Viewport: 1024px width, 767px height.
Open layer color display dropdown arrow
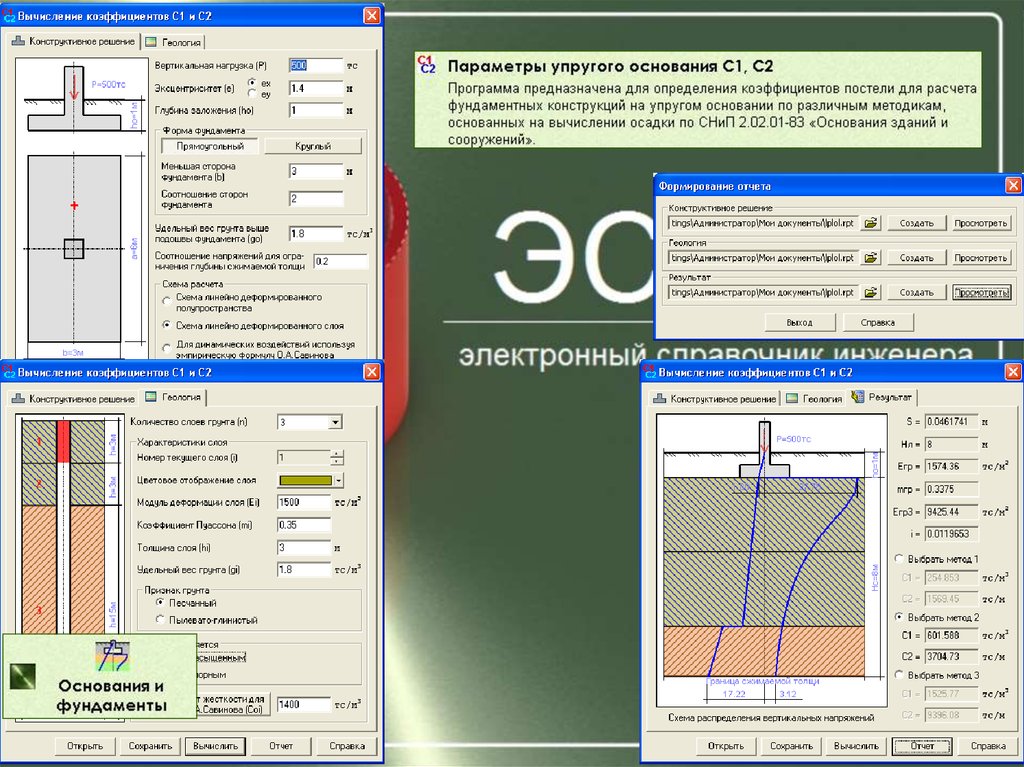coord(338,480)
